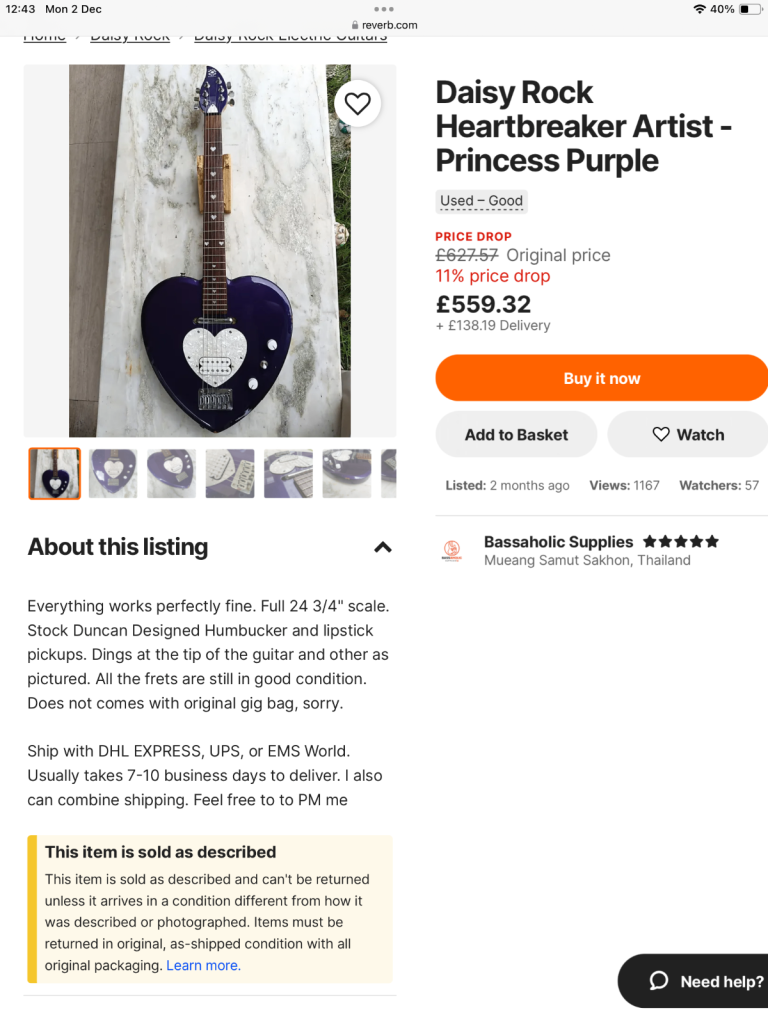Viewport: 768px width, 1024px height.
Task: Tap the three-dot multitasking icon at top
Action: (x=384, y=9)
